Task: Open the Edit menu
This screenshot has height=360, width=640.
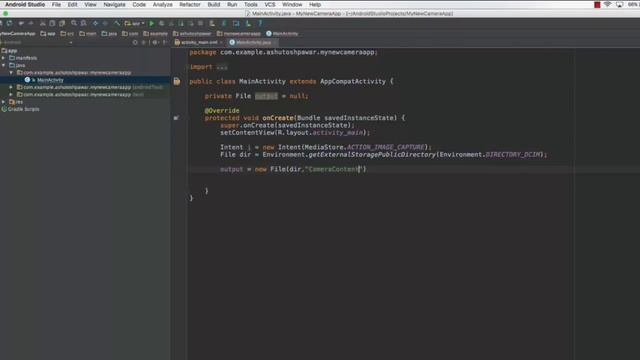Action: pos(72,4)
